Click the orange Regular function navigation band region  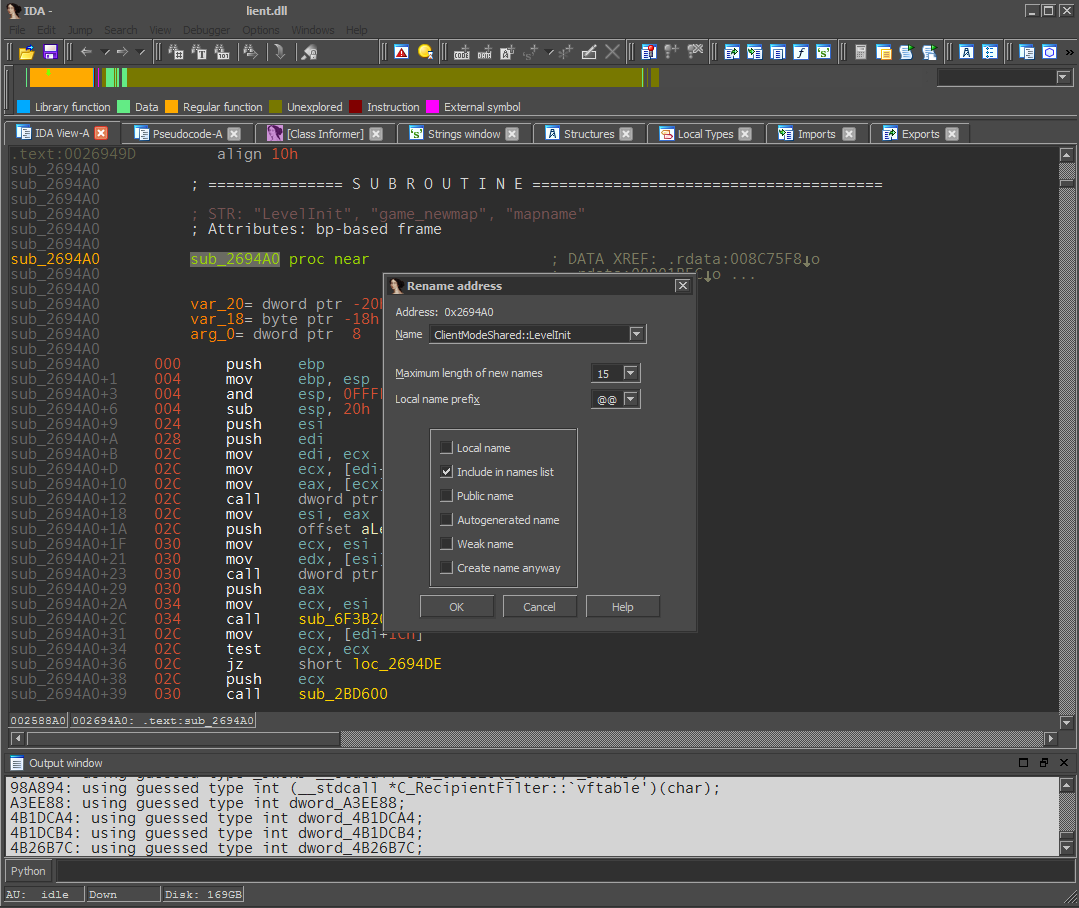(61, 78)
